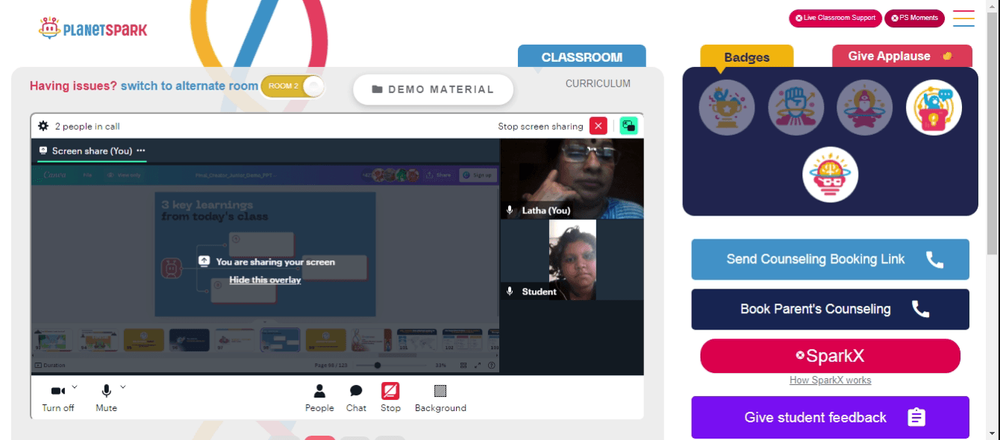Click the clipboard icon on Give student feedback
Image resolution: width=1000 pixels, height=440 pixels.
916,417
